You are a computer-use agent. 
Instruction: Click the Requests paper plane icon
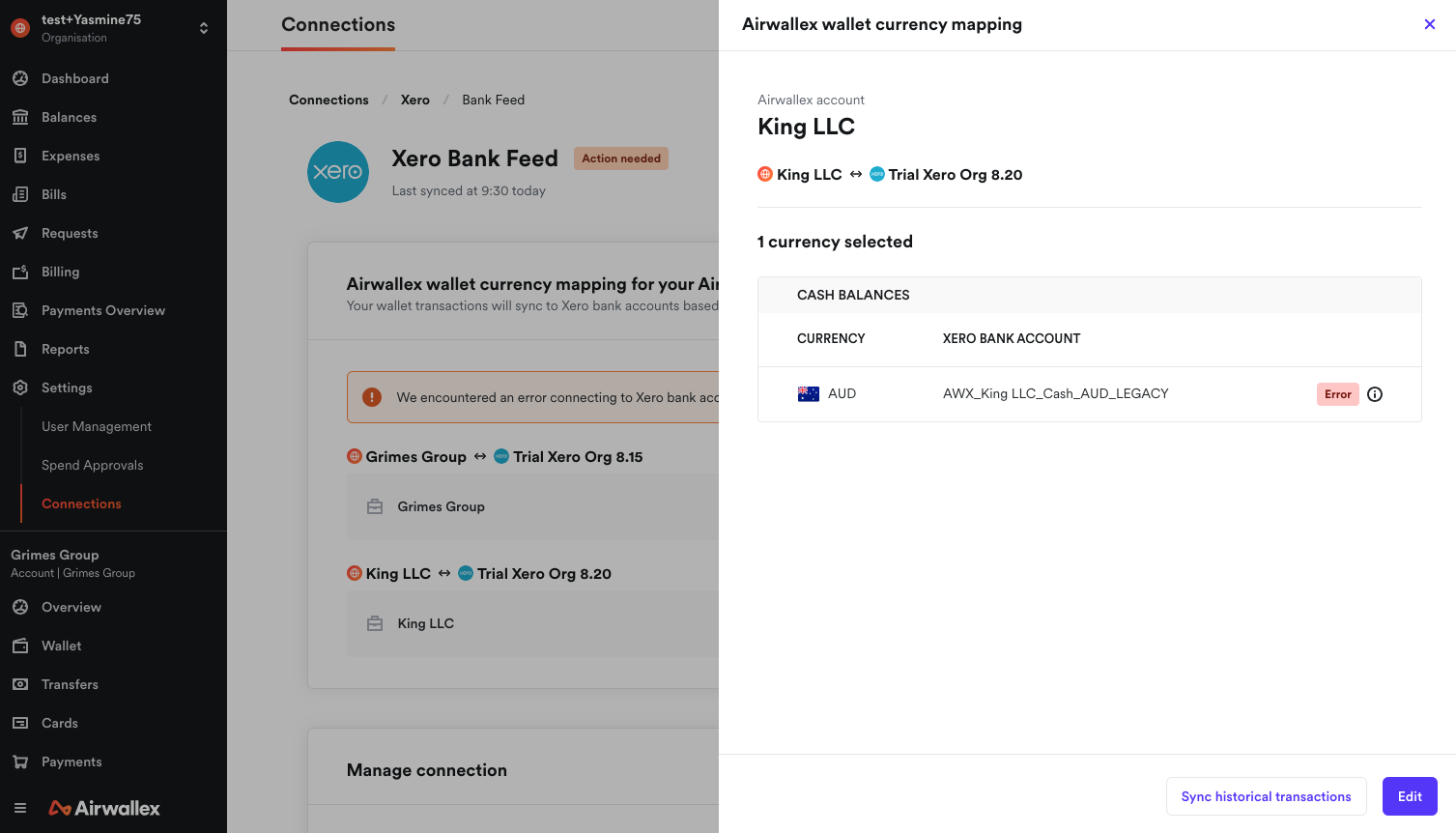[x=20, y=233]
